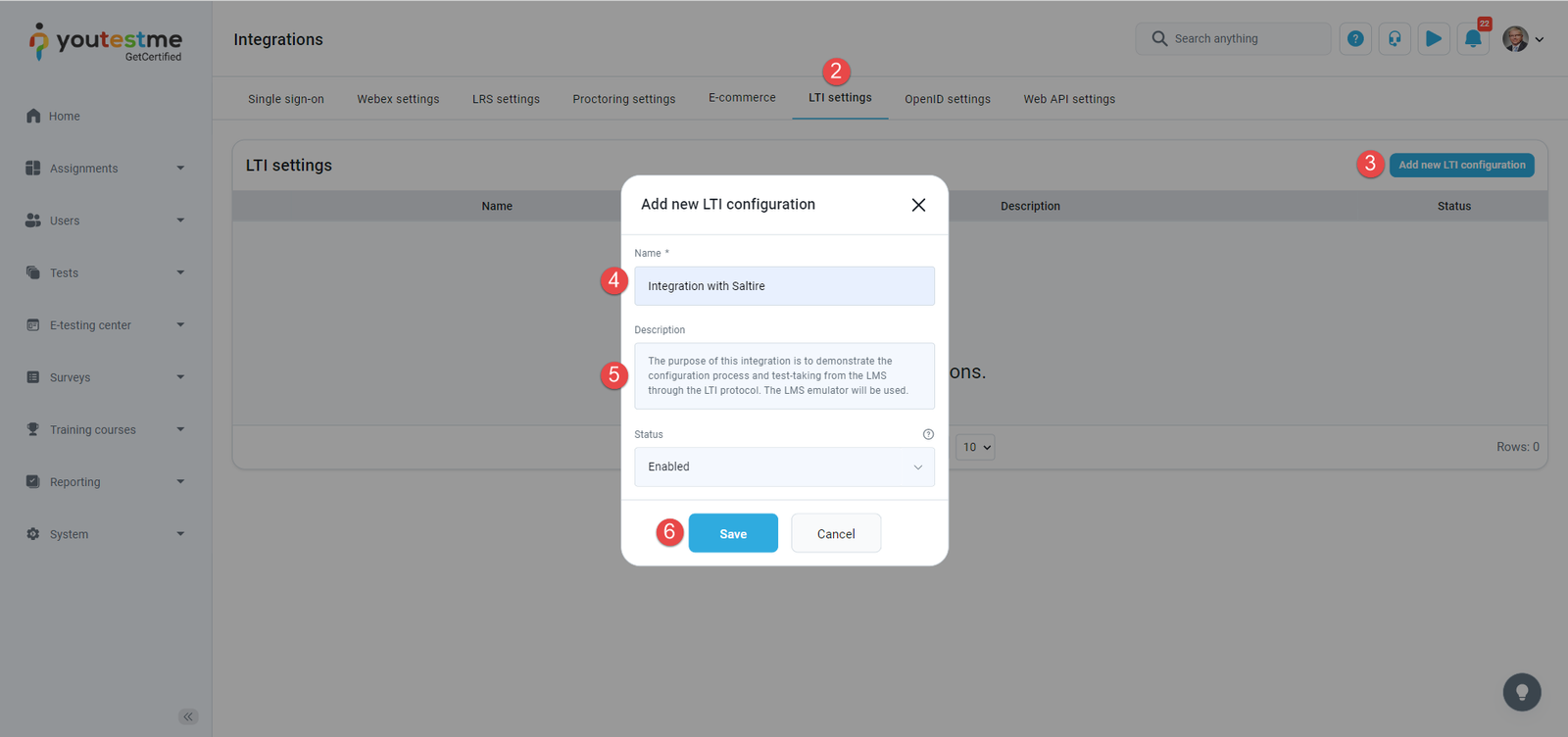This screenshot has height=737, width=1568.
Task: Collapse the sidebar with double-arrow icon
Action: click(x=188, y=716)
